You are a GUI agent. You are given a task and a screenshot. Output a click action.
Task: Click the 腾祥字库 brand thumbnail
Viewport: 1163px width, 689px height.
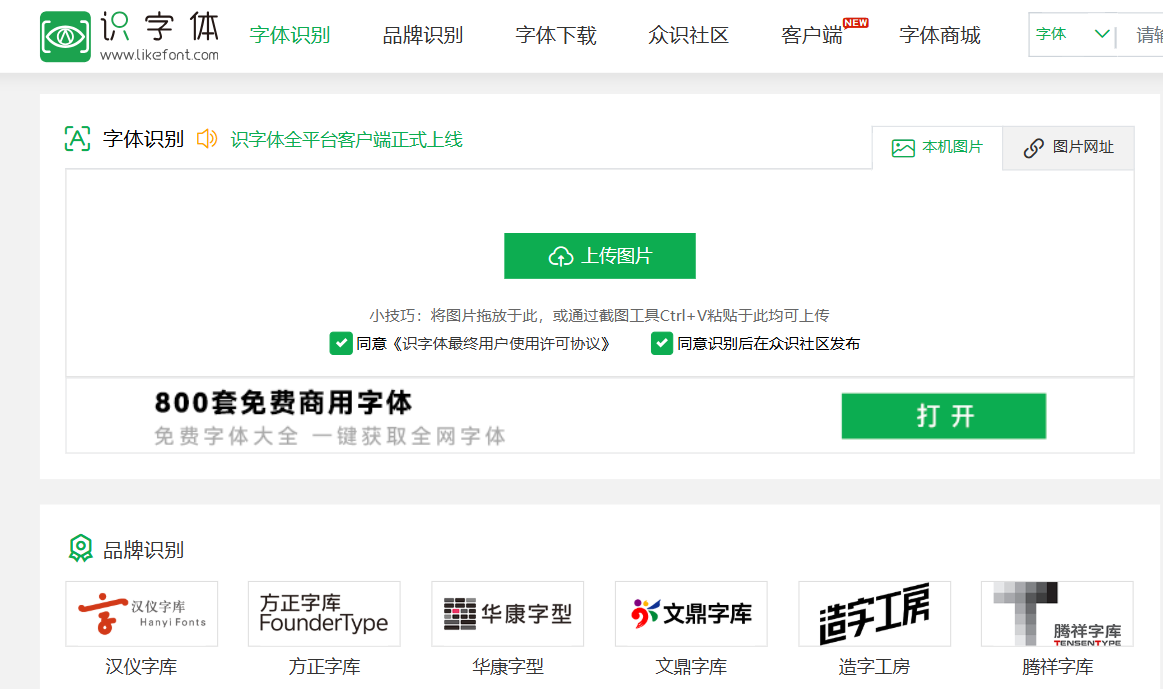[x=1057, y=614]
